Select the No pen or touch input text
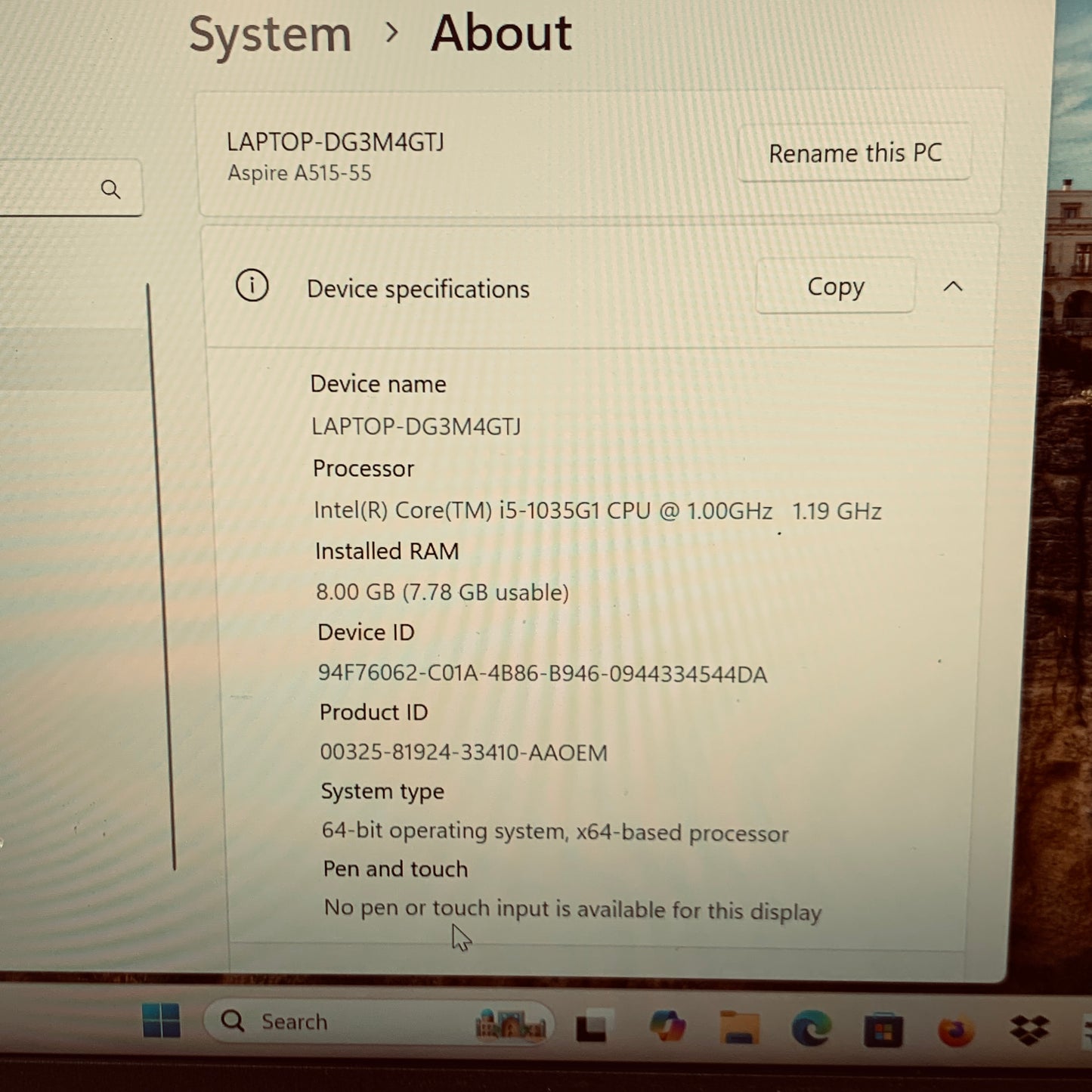 [x=573, y=909]
